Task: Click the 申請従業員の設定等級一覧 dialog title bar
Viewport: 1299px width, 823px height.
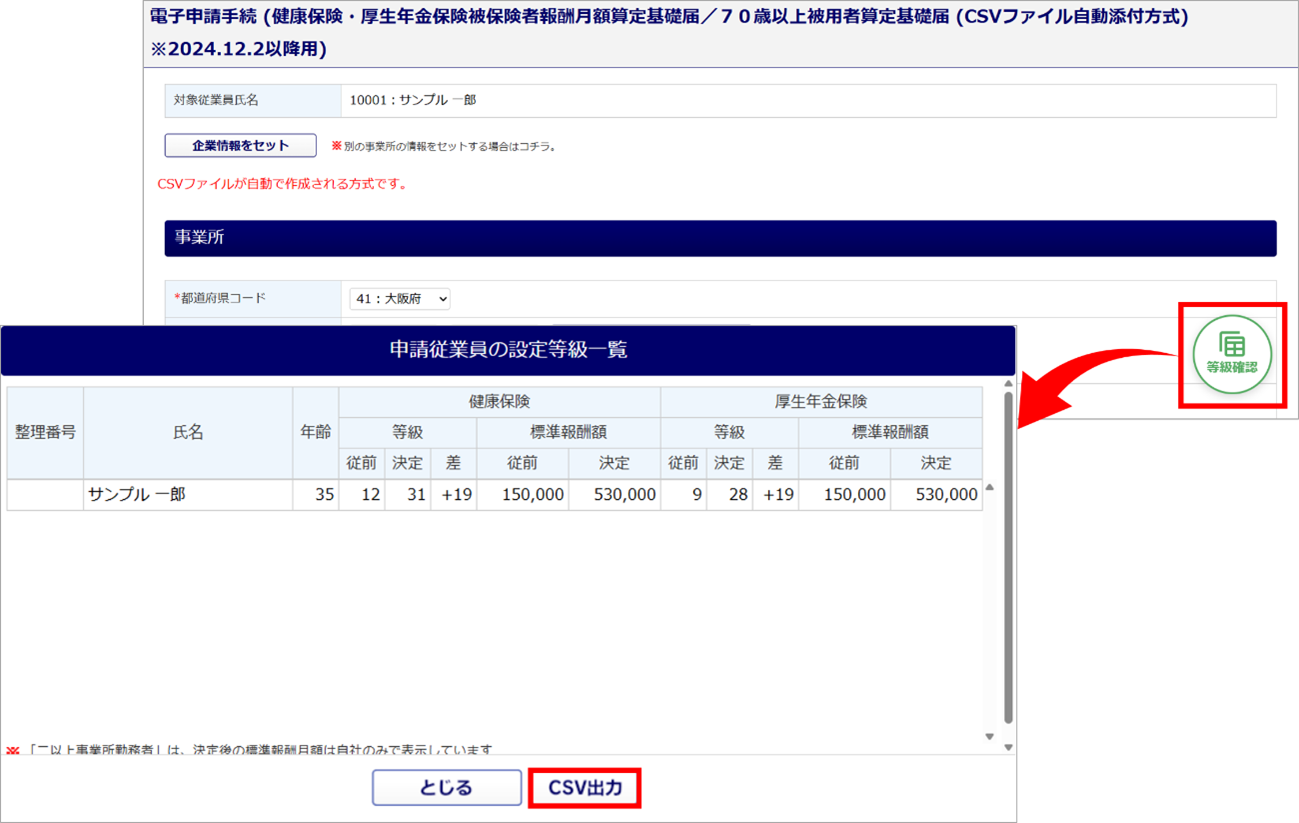Action: pos(508,350)
